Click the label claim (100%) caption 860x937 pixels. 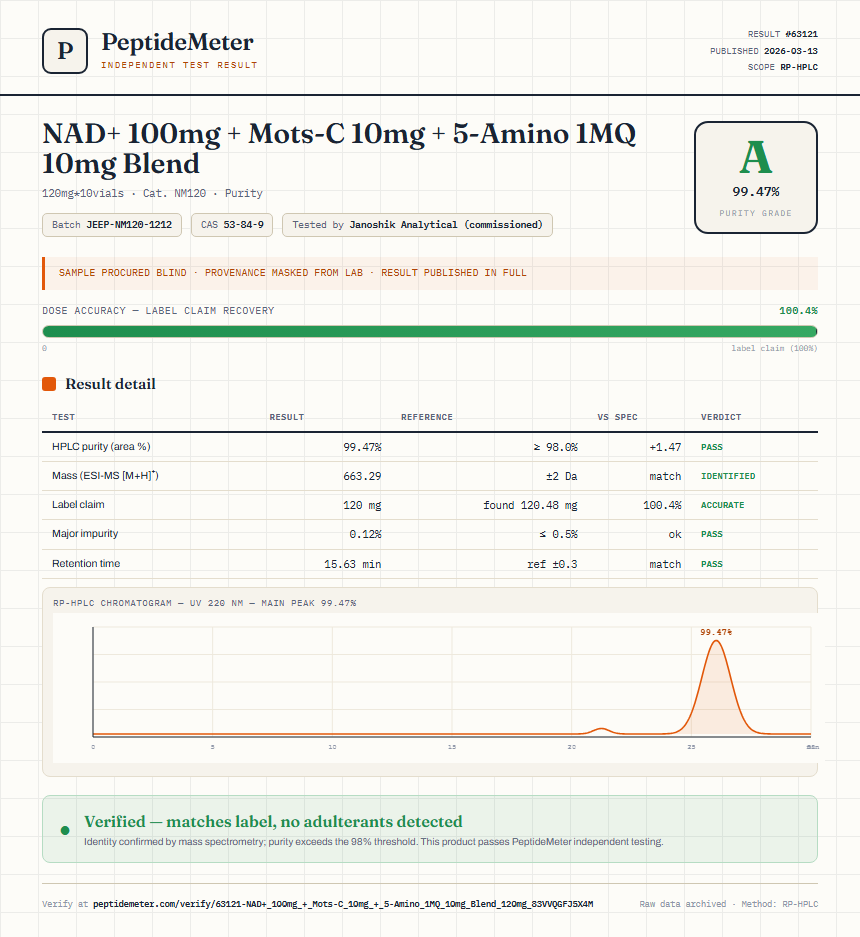click(x=774, y=348)
